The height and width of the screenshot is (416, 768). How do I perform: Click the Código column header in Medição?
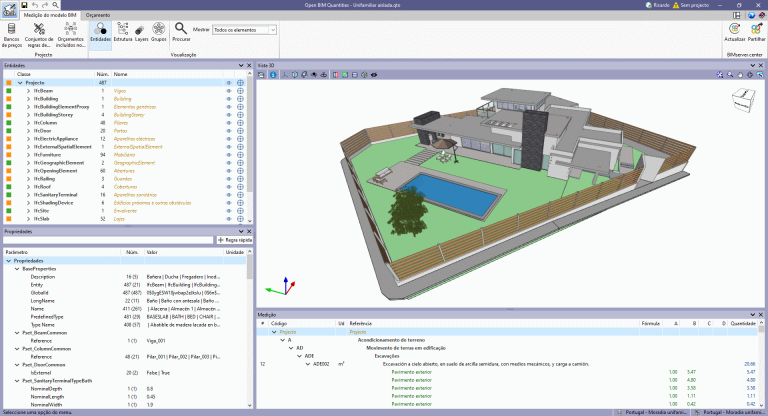click(279, 323)
